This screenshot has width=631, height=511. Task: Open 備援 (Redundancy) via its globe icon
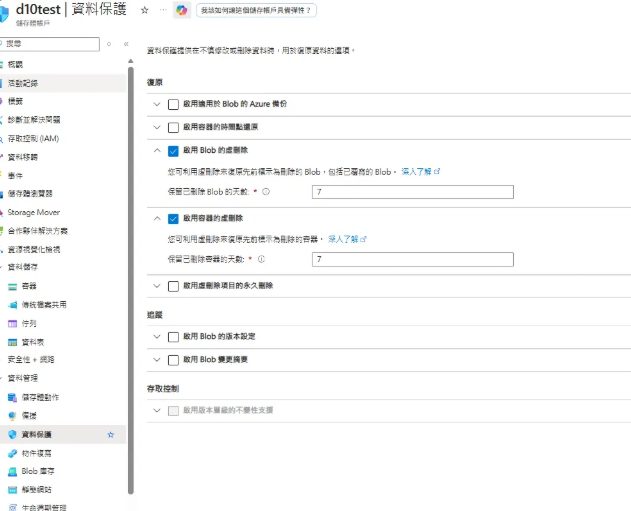click(x=12, y=416)
